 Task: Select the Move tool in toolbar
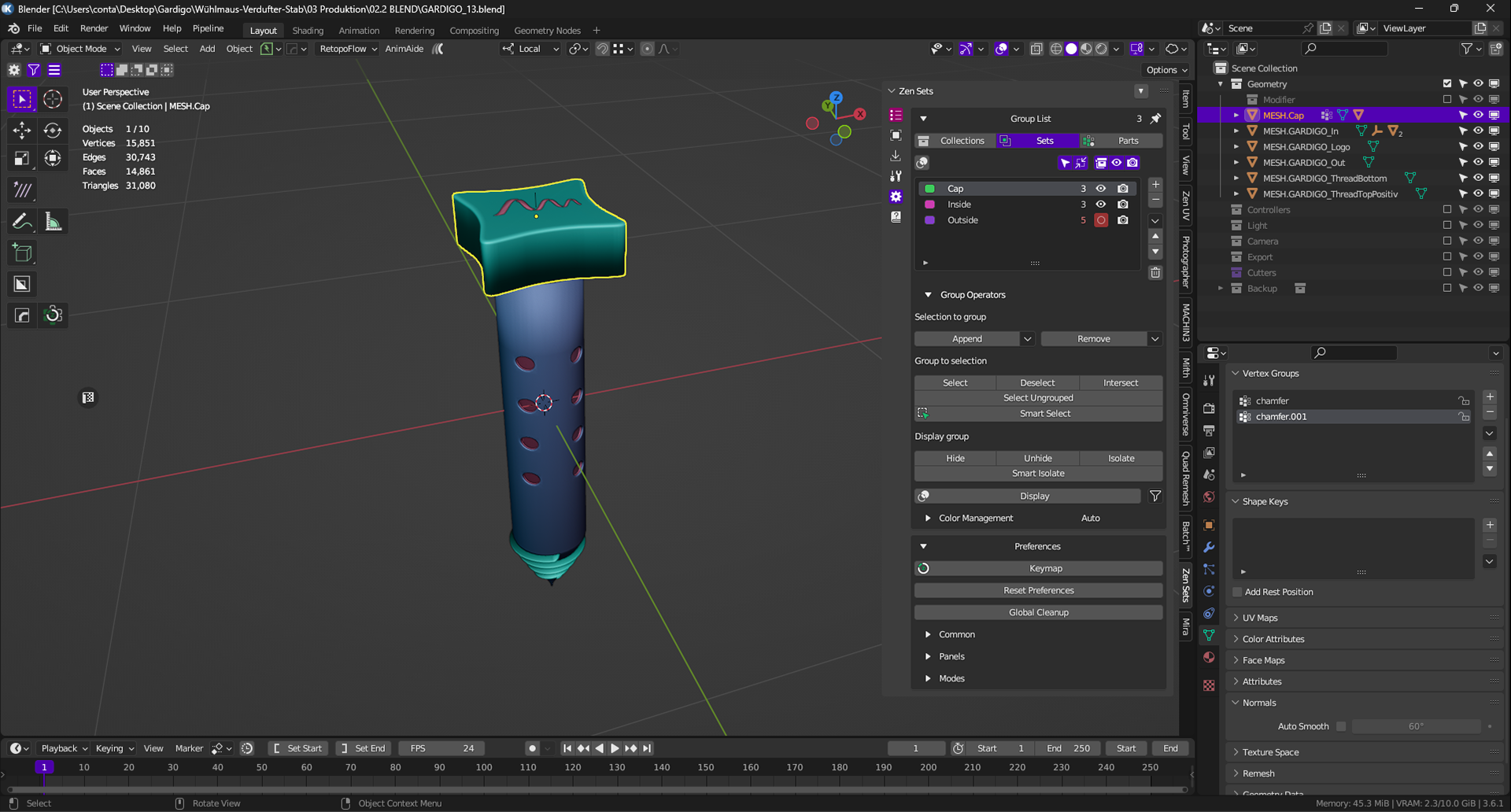(x=22, y=131)
